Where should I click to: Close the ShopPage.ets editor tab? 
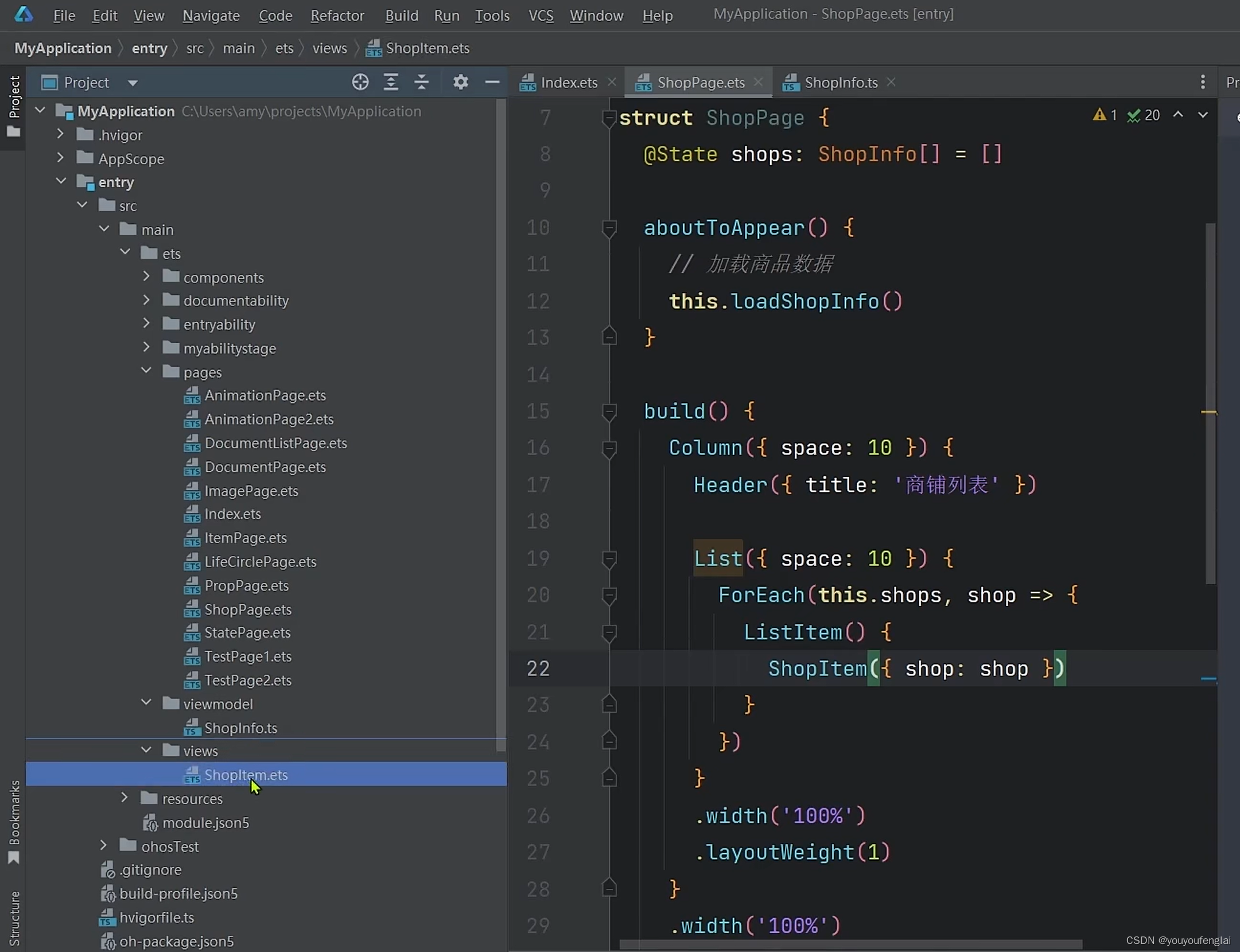pyautogui.click(x=759, y=82)
